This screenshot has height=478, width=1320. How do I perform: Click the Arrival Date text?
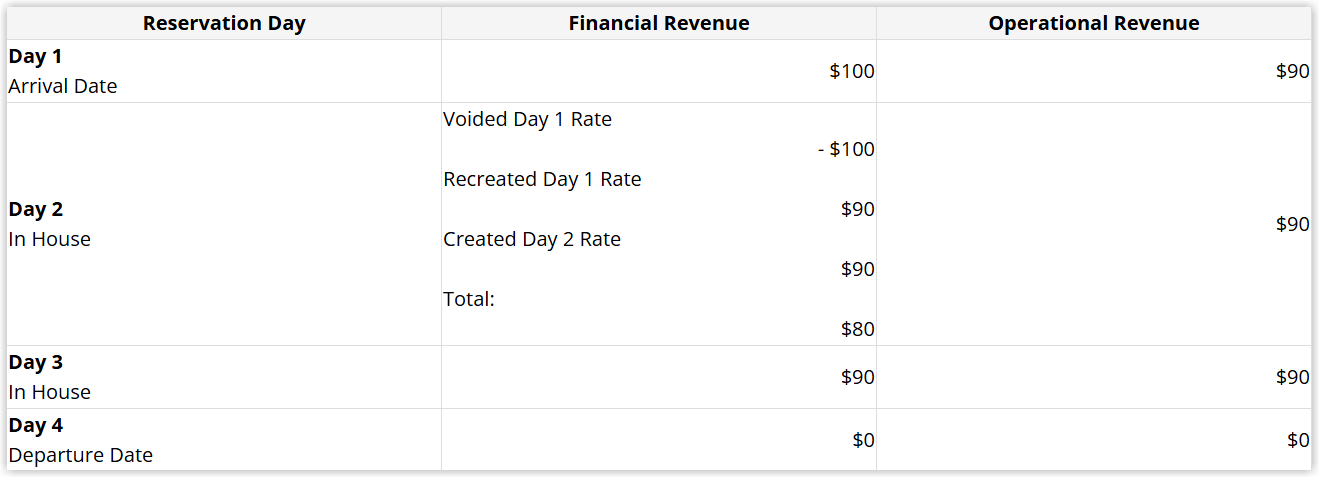pos(62,86)
